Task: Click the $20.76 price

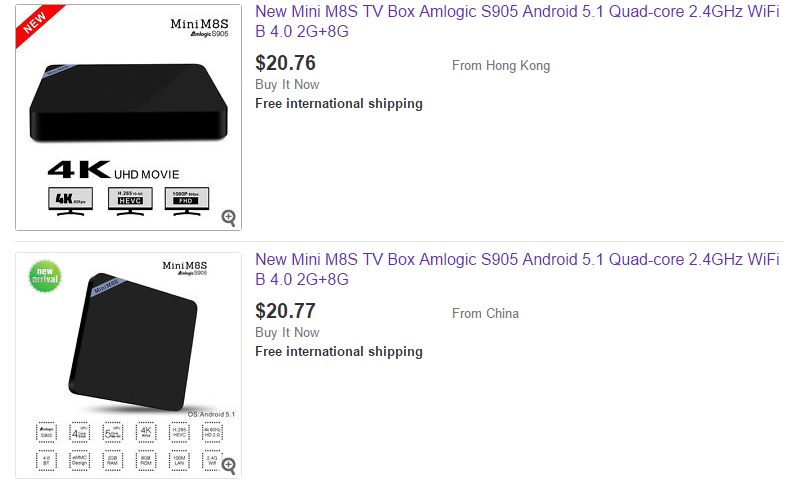Action: (x=285, y=63)
